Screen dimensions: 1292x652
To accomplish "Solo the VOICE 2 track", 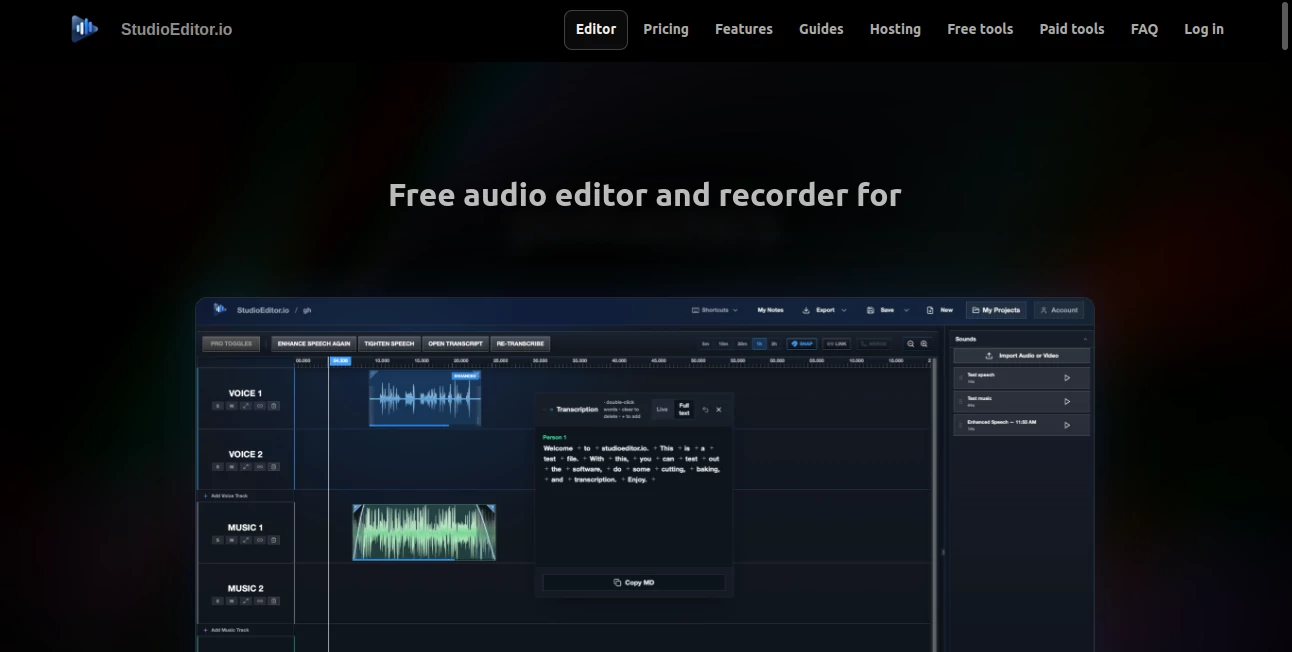I will (218, 467).
